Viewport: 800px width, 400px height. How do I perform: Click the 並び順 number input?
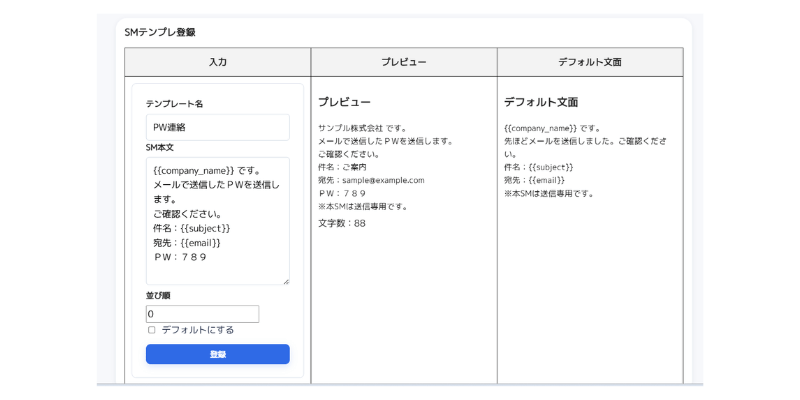[x=202, y=314]
